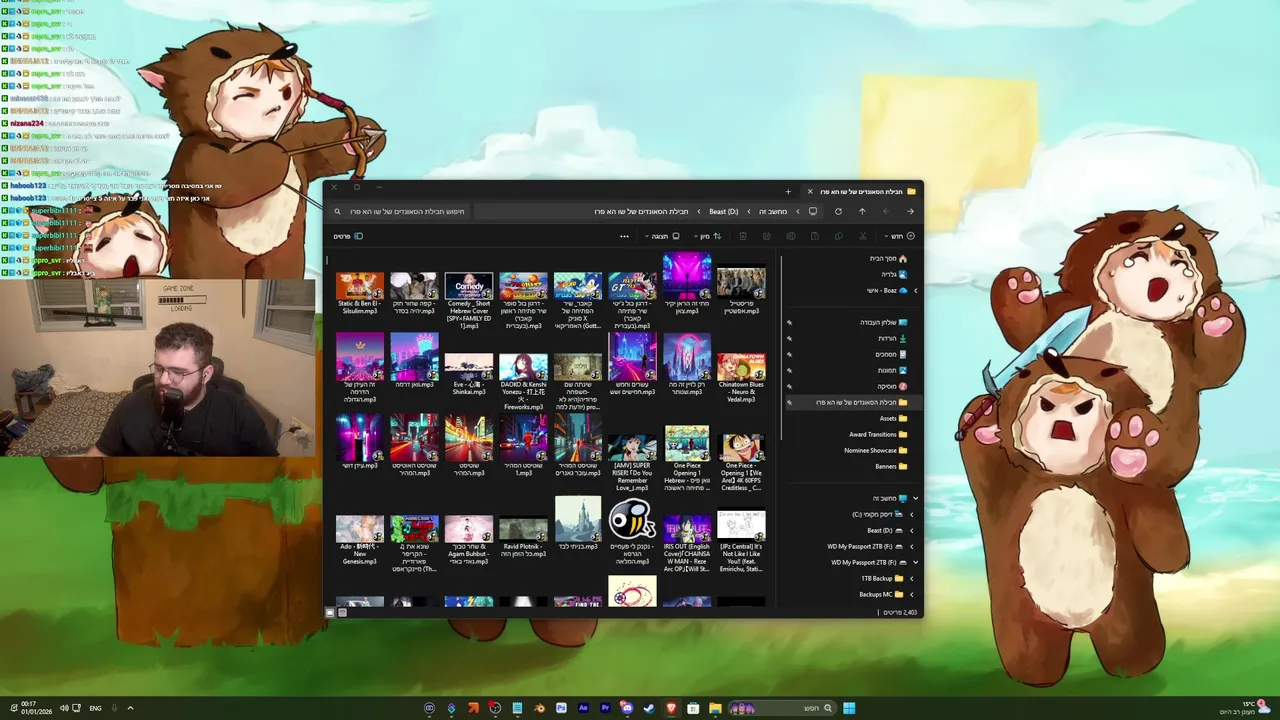
Task: Open the New (חדש) dropdown
Action: (x=900, y=236)
